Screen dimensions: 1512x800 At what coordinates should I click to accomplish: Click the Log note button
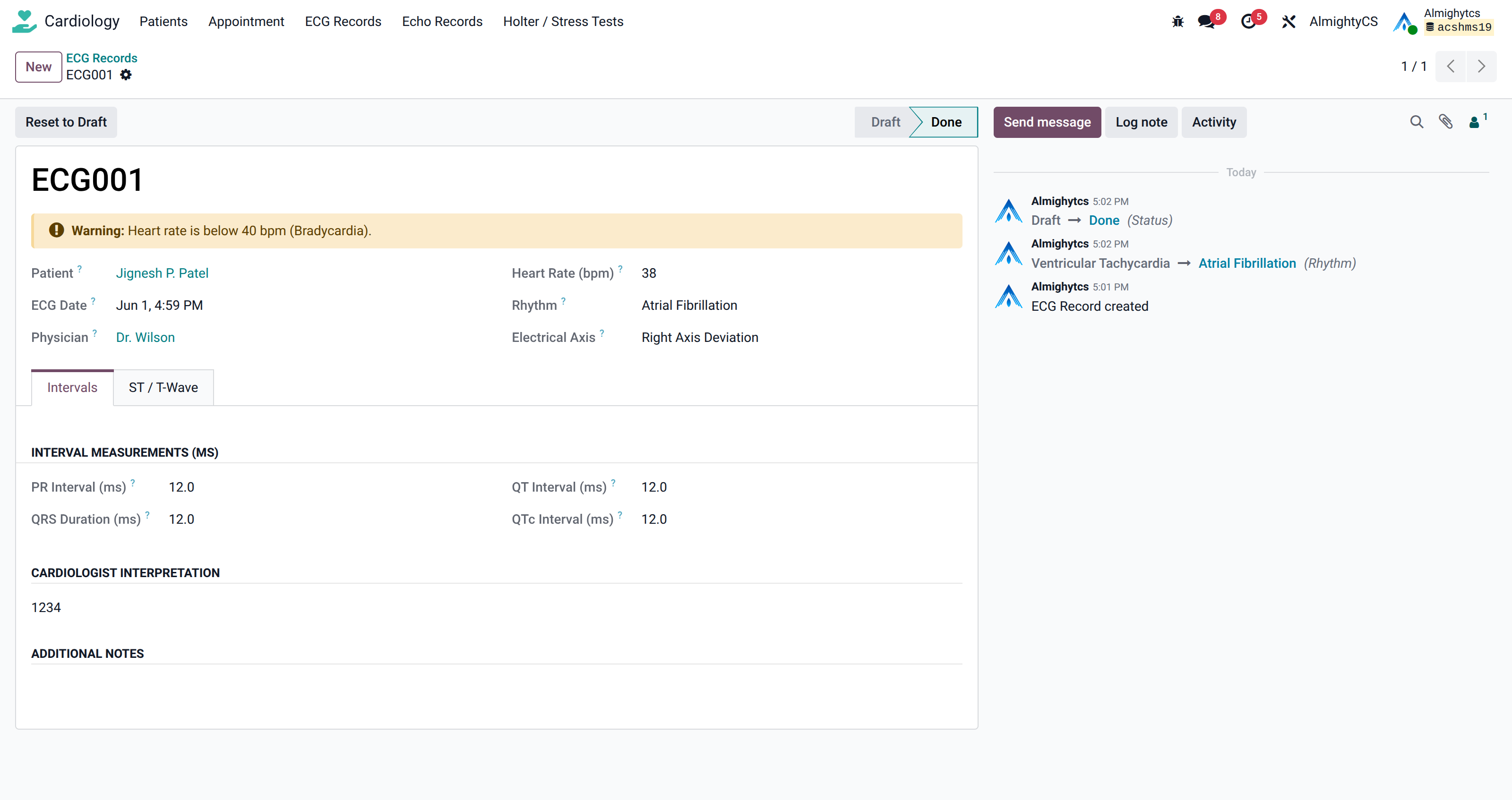[x=1141, y=122]
